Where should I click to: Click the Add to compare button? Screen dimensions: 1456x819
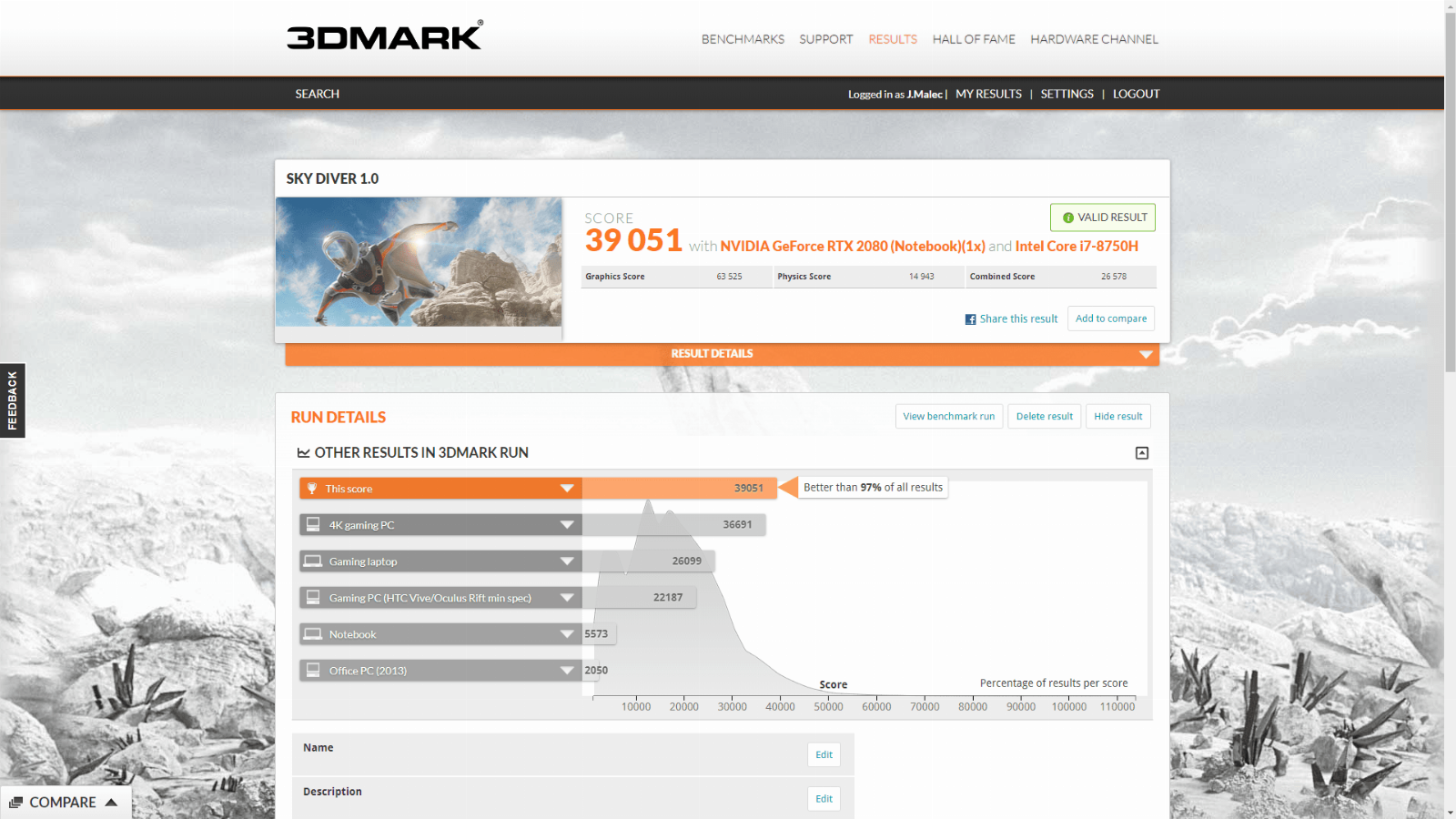[1111, 318]
